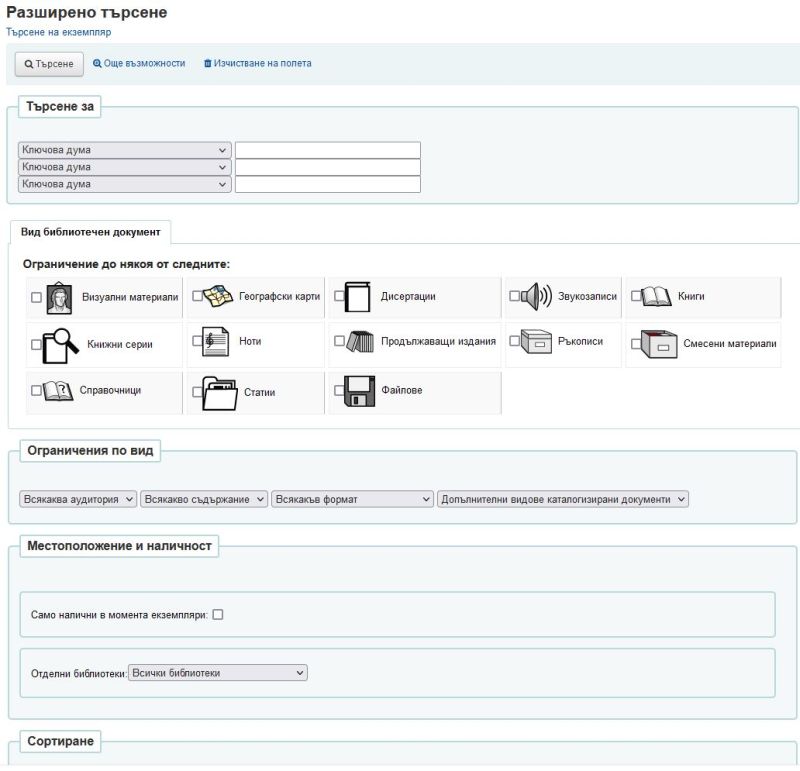The height and width of the screenshot is (771, 800).
Task: Click the Смесени материали label
Action: click(730, 343)
